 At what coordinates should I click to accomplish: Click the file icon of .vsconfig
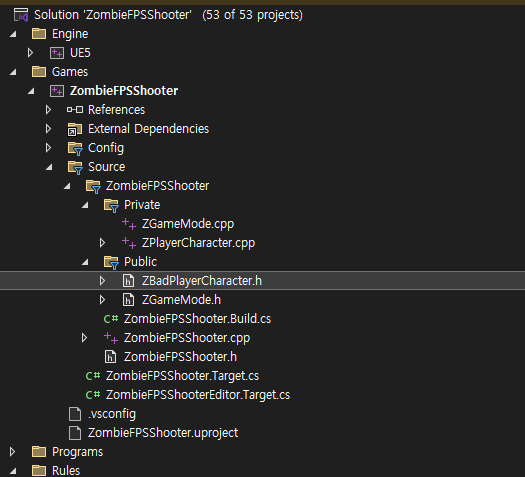(75, 414)
